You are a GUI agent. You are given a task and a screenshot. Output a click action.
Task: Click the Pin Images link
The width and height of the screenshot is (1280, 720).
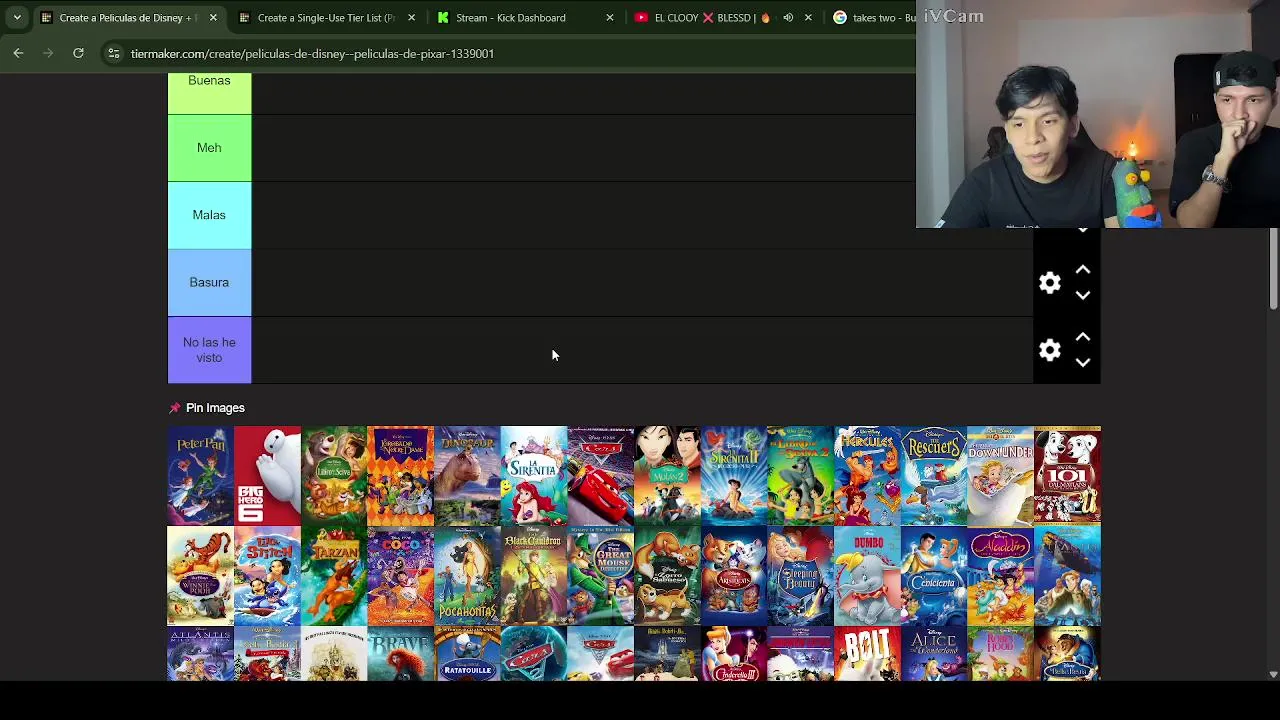coord(215,408)
